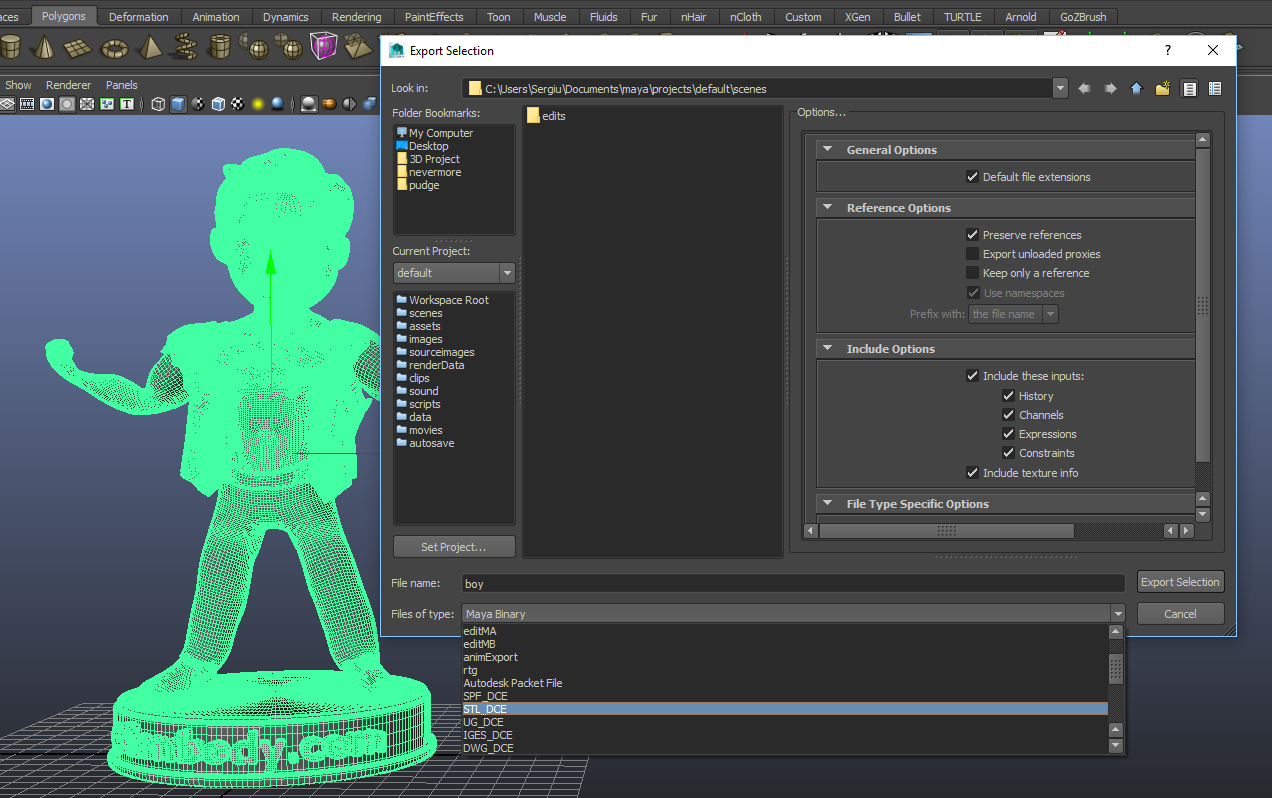The height and width of the screenshot is (798, 1272).
Task: Click the polygon helix shelf icon
Action: tap(185, 47)
